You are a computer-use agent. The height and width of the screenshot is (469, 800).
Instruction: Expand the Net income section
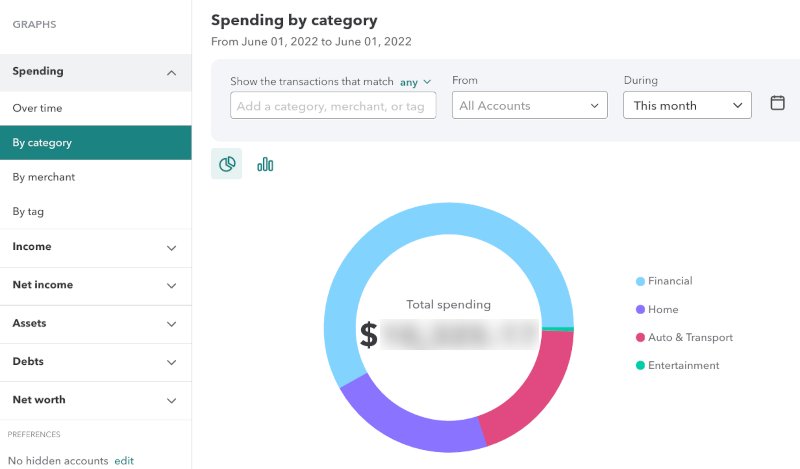pos(171,286)
